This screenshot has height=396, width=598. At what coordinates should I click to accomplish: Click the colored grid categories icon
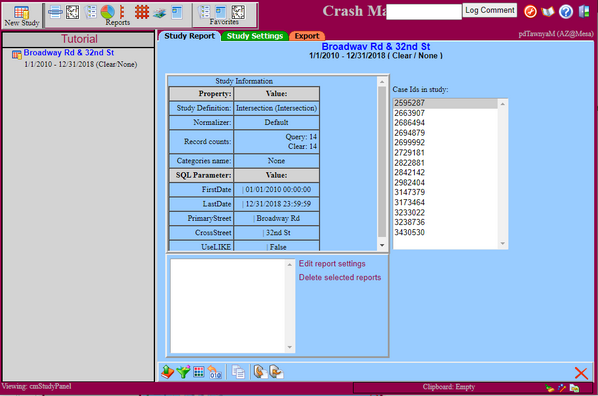pyautogui.click(x=199, y=372)
